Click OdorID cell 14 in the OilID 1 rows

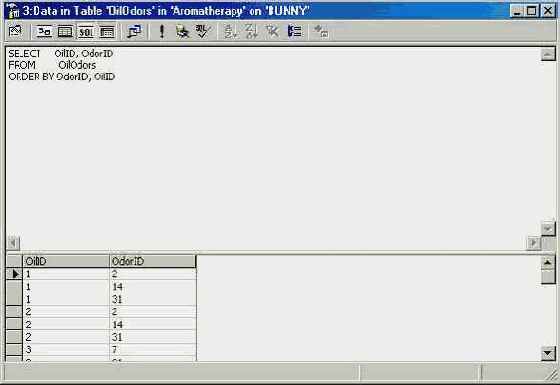(x=152, y=286)
